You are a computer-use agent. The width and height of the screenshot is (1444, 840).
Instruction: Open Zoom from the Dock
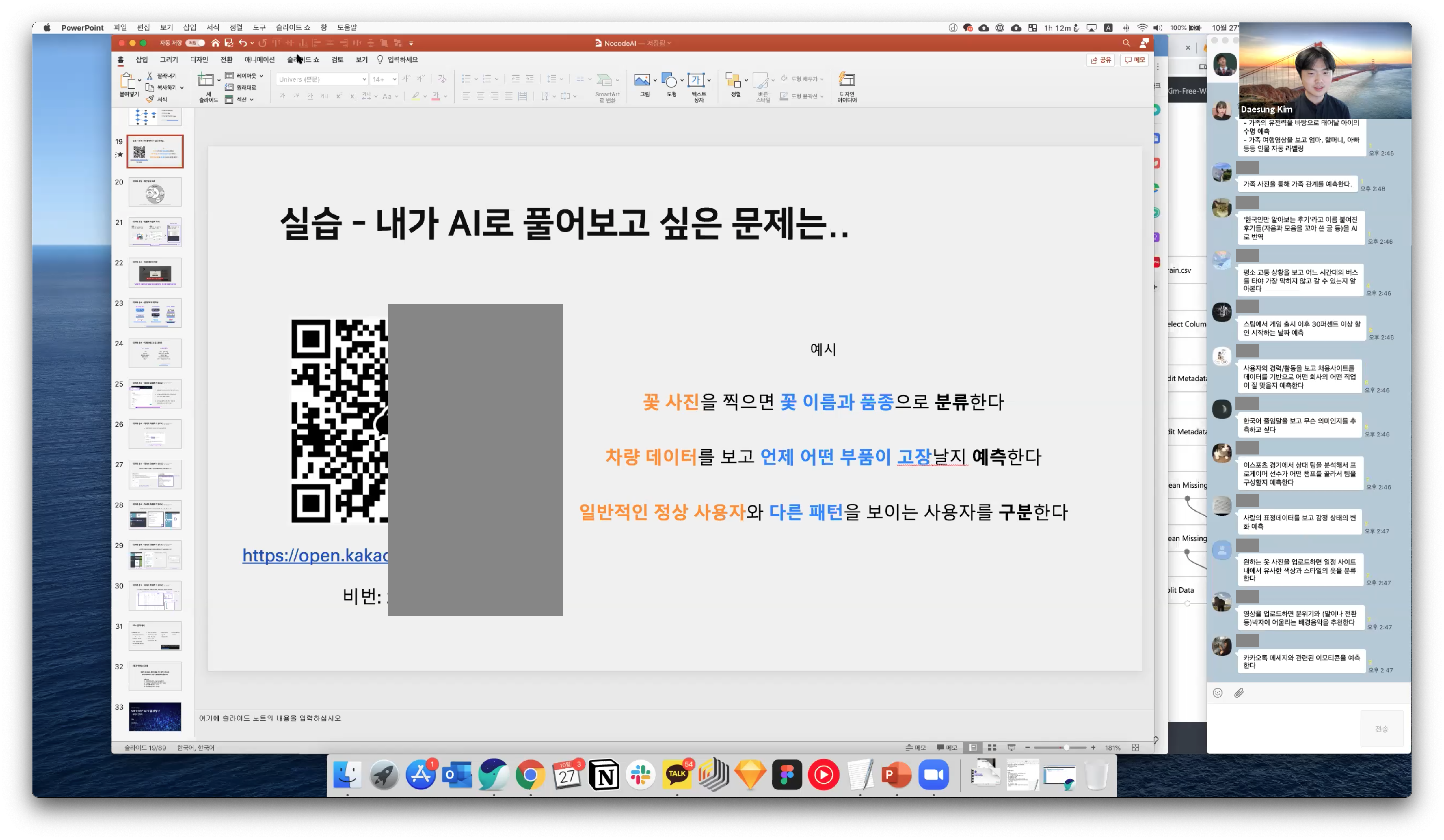[933, 775]
